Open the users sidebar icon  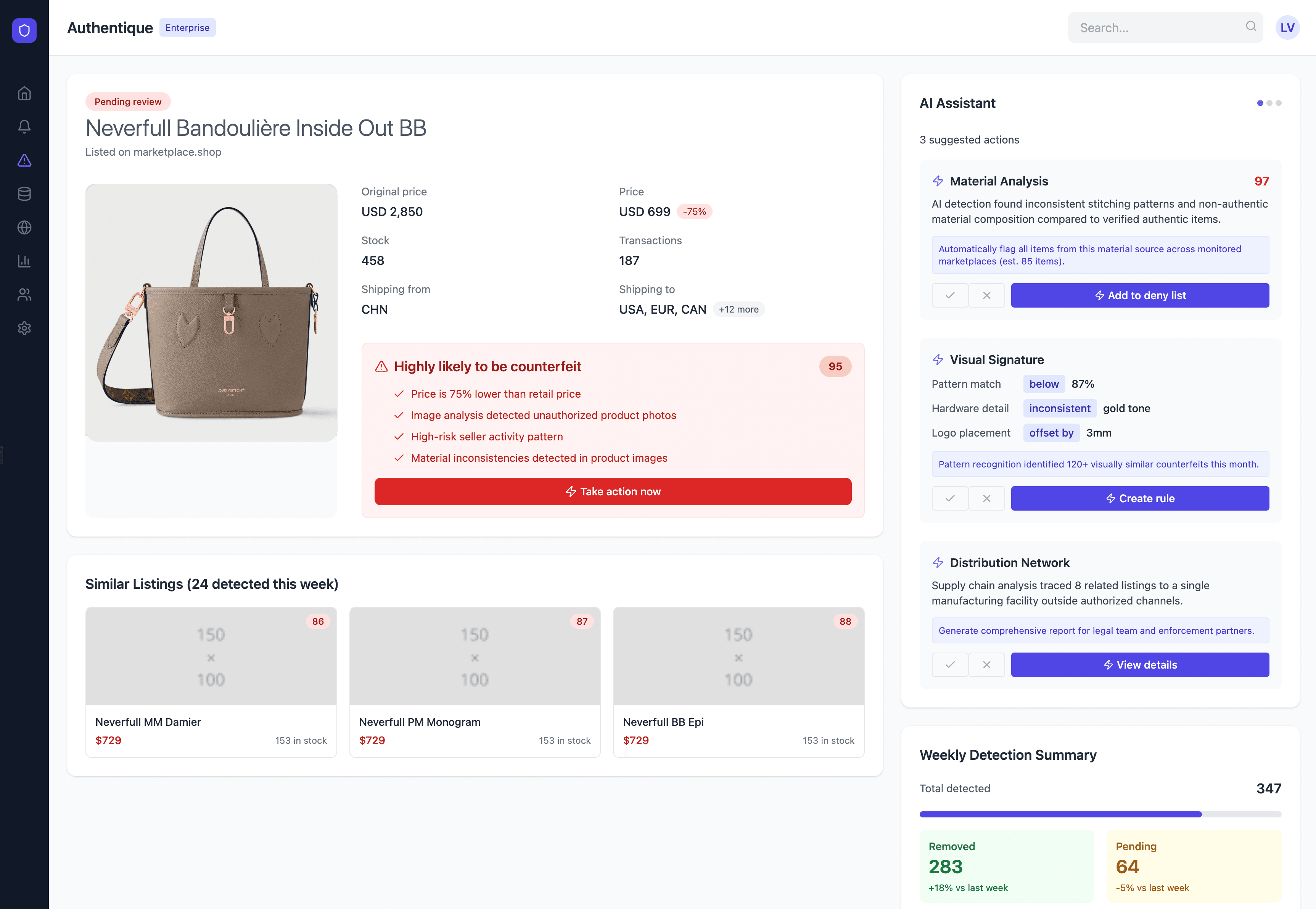pos(24,295)
